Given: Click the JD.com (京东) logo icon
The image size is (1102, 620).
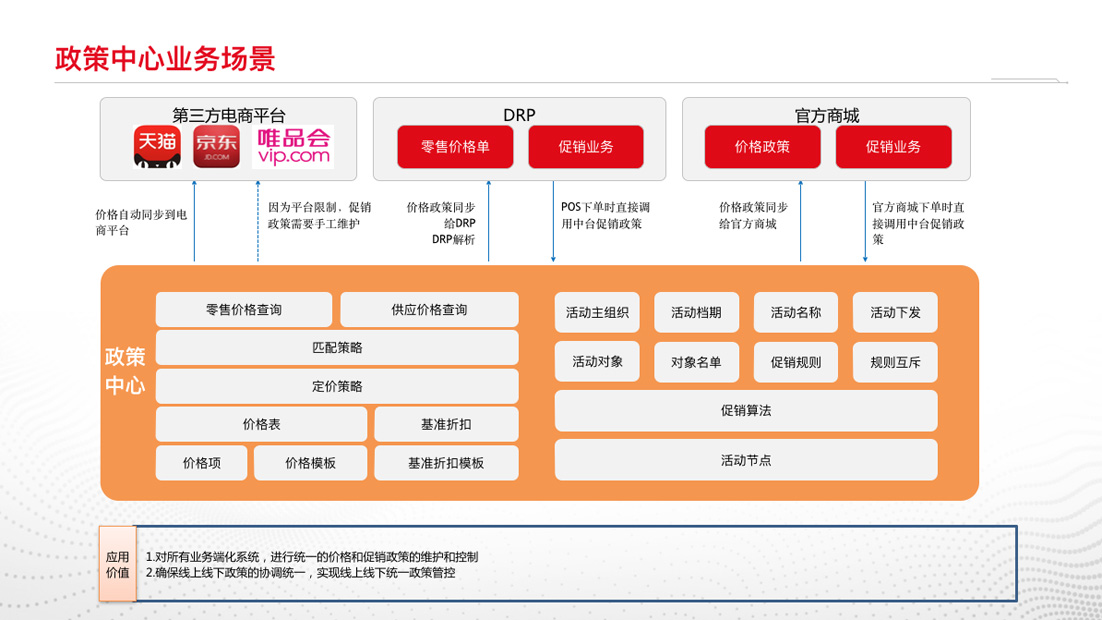Looking at the screenshot, I should pyautogui.click(x=217, y=147).
